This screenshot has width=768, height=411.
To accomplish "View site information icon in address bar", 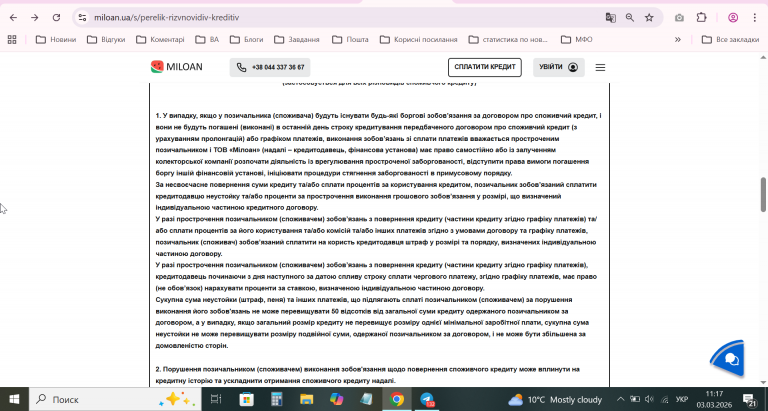I will [82, 18].
